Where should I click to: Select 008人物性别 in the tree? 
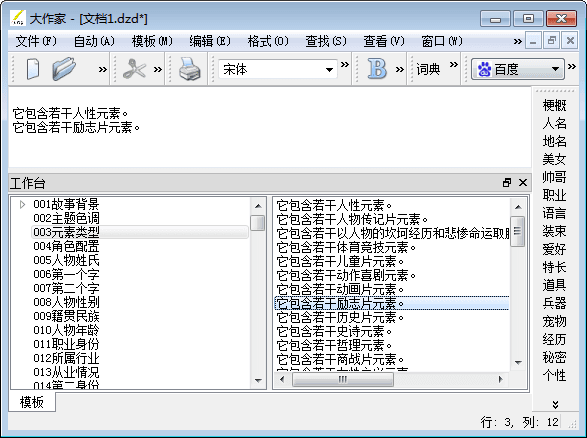coord(66,302)
